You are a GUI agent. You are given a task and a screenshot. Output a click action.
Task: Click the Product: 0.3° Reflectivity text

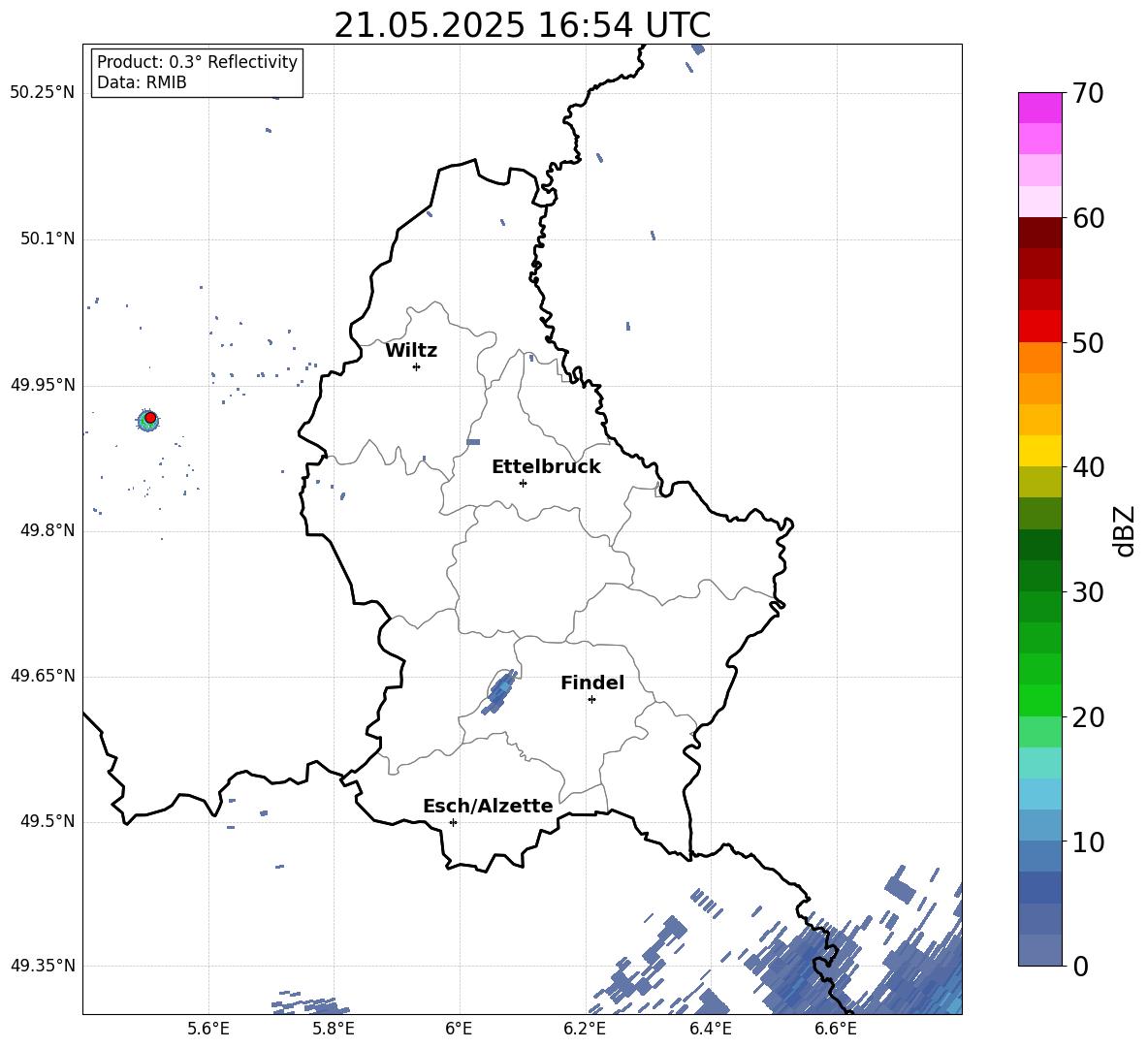pos(197,62)
